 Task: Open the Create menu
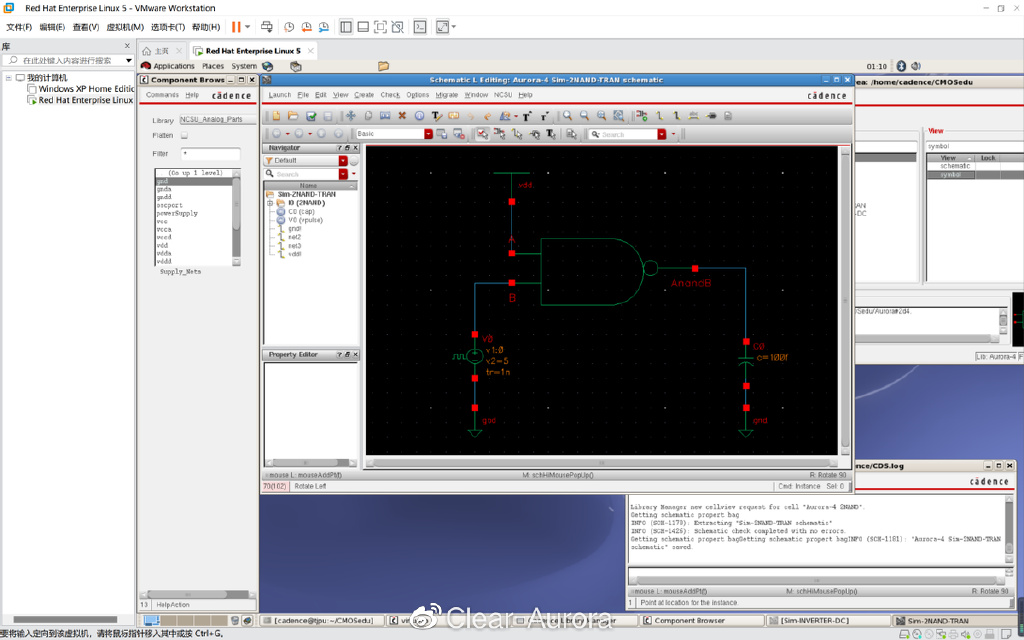(364, 95)
